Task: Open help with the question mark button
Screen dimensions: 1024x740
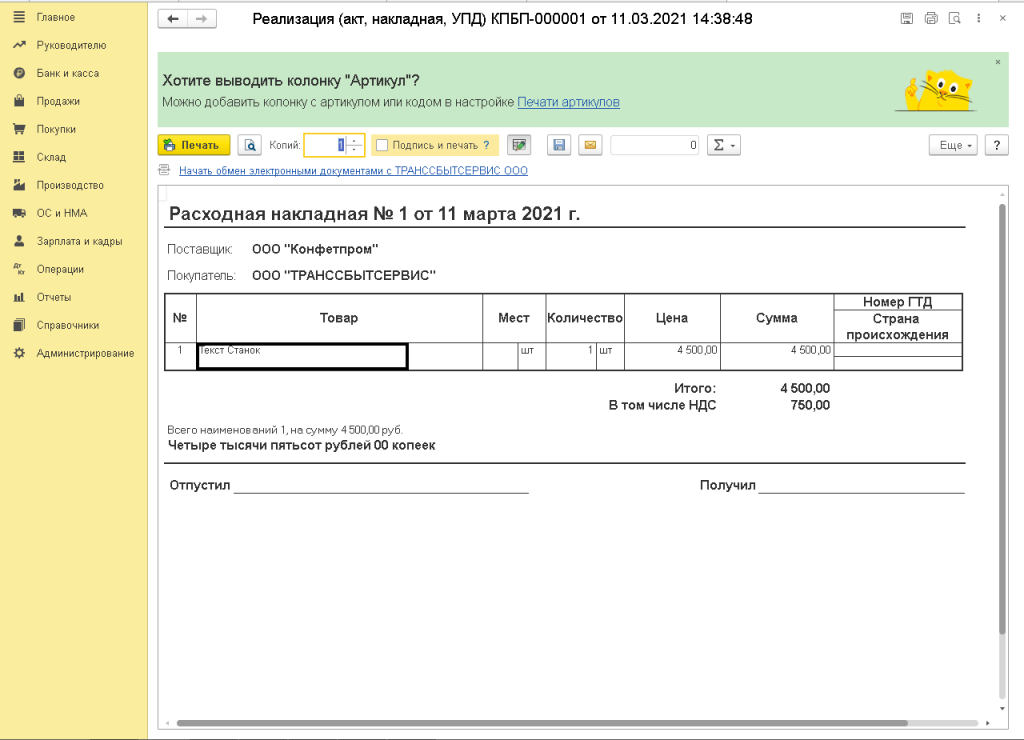Action: tap(996, 145)
